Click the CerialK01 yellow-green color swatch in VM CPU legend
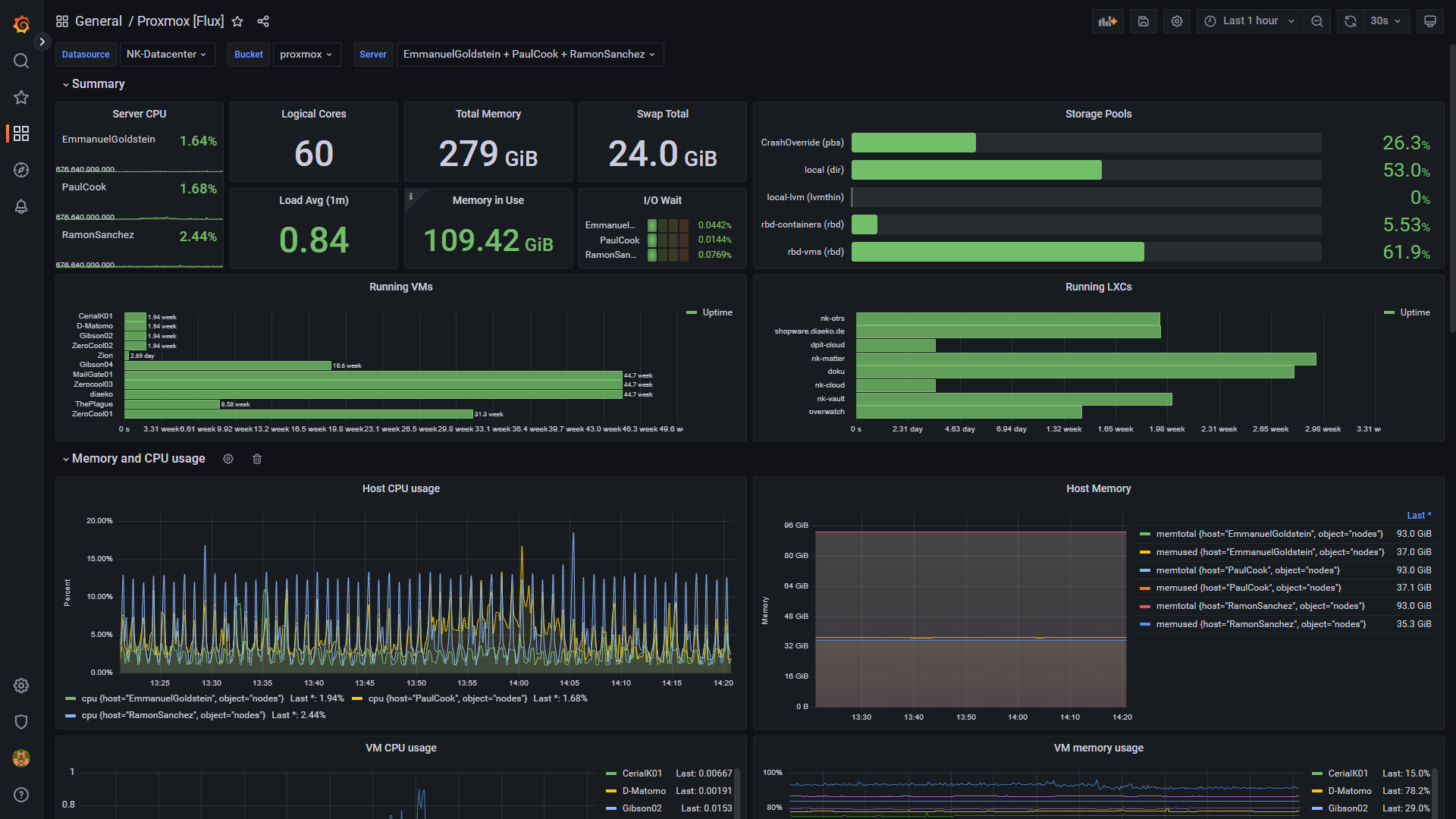This screenshot has width=1456, height=819. coord(611,773)
